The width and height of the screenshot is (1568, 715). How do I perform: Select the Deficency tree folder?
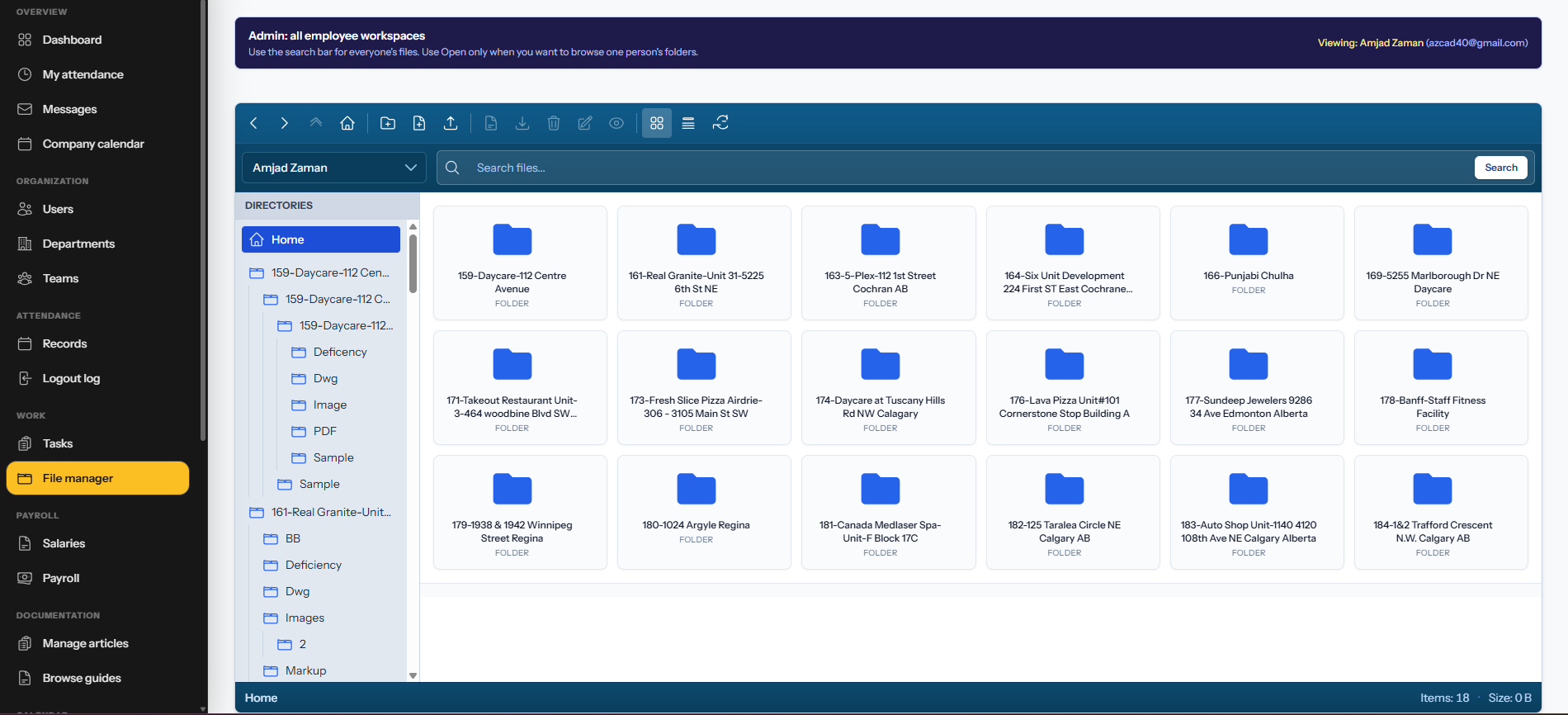[x=340, y=352]
